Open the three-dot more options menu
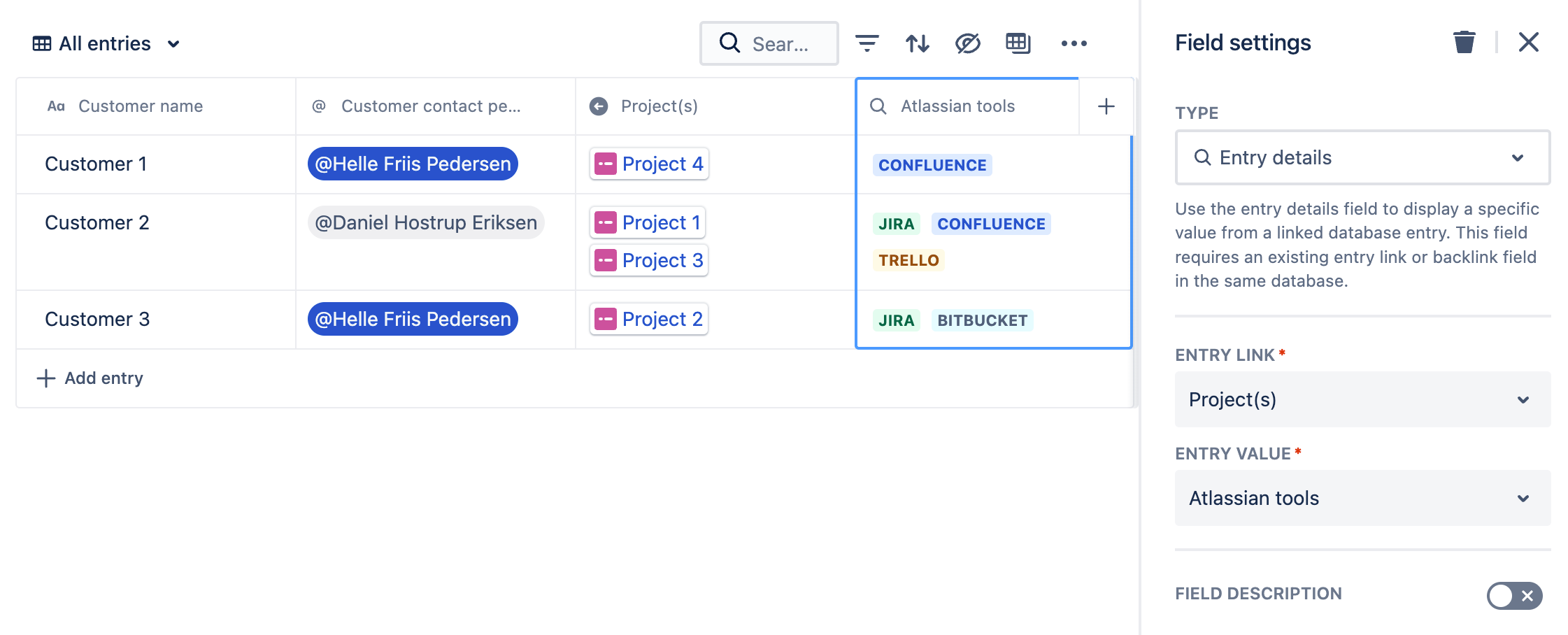The width and height of the screenshot is (1568, 635). coord(1074,43)
